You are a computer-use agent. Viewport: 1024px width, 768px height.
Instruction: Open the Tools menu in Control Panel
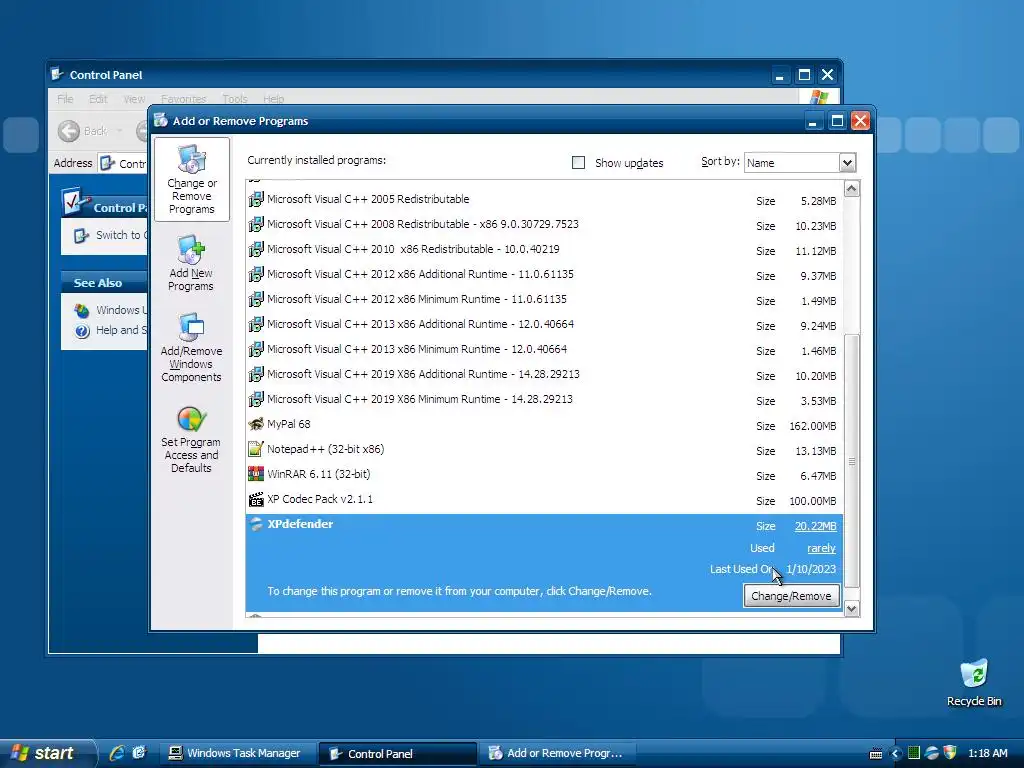pyautogui.click(x=234, y=99)
